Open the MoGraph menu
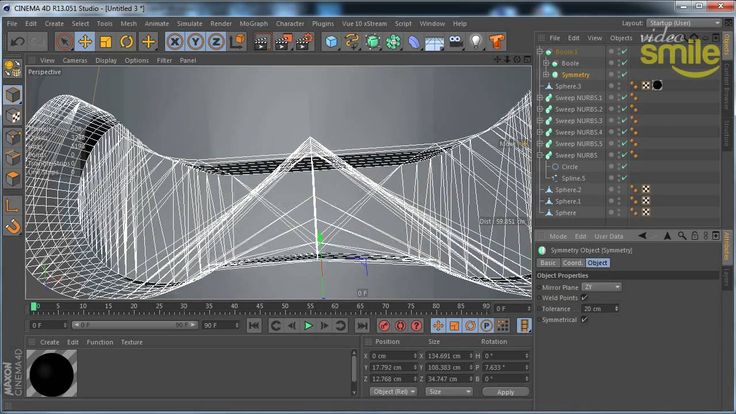The height and width of the screenshot is (414, 736). click(x=253, y=23)
